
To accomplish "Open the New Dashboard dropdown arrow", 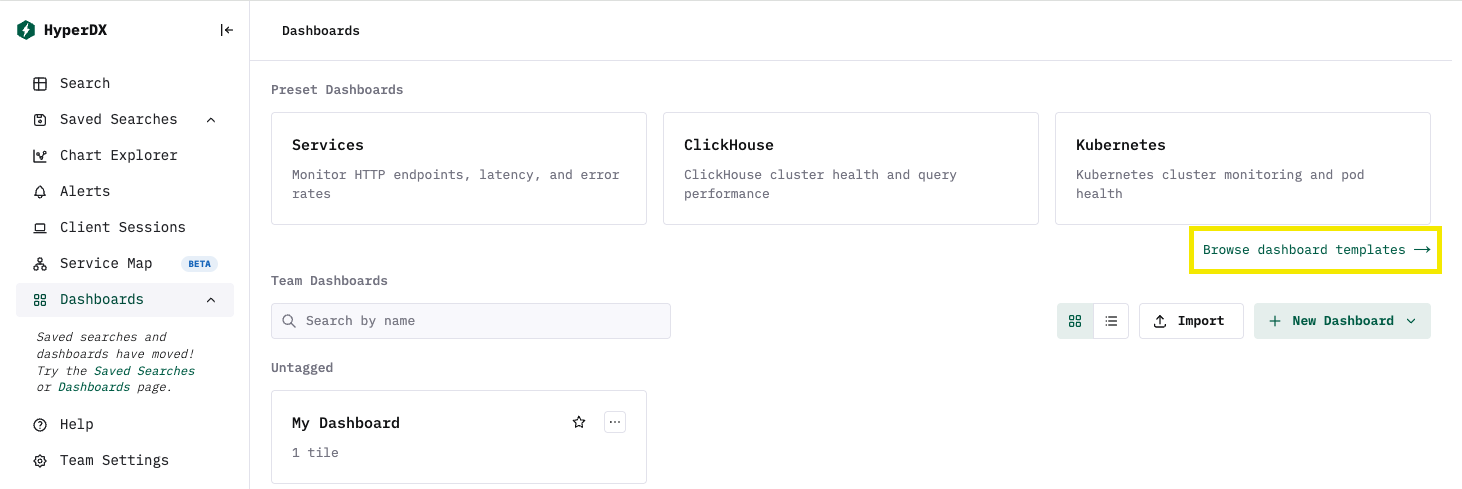I will (x=1411, y=321).
